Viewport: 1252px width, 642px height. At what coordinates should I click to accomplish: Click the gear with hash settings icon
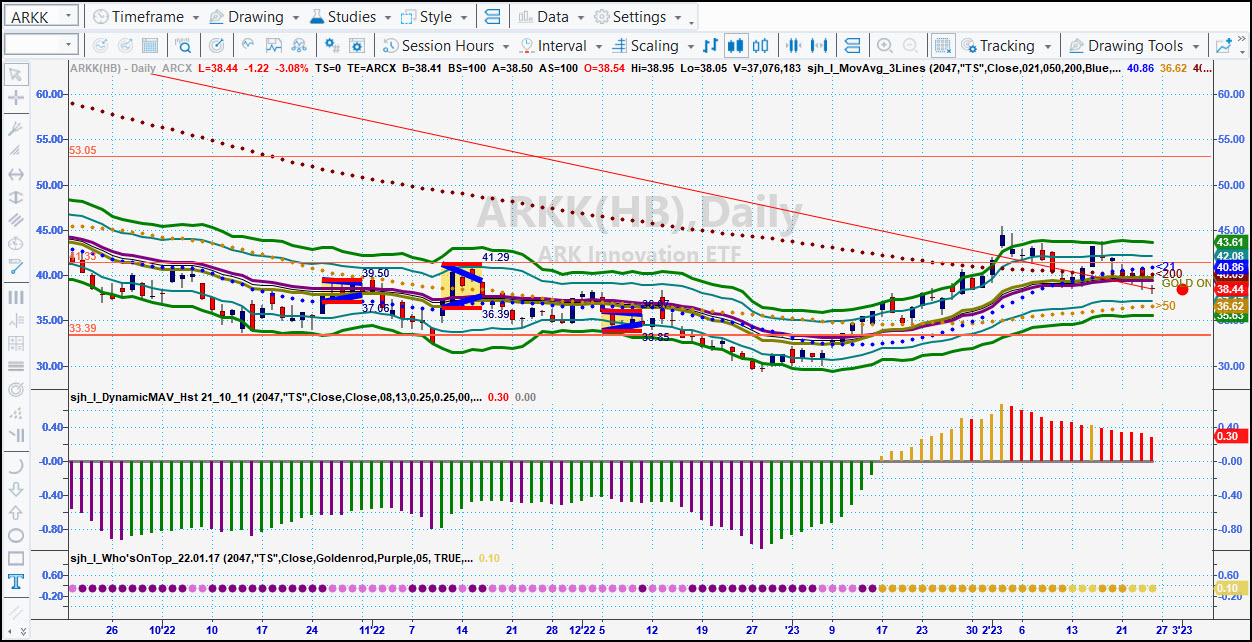coord(333,45)
